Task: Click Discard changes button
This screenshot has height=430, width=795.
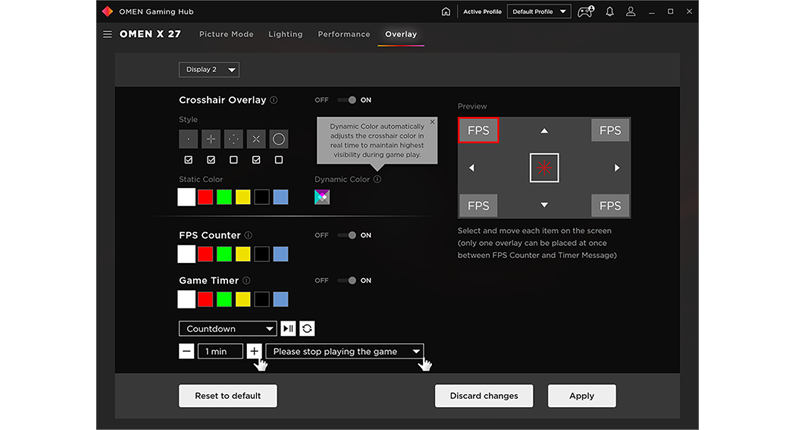Action: (484, 396)
